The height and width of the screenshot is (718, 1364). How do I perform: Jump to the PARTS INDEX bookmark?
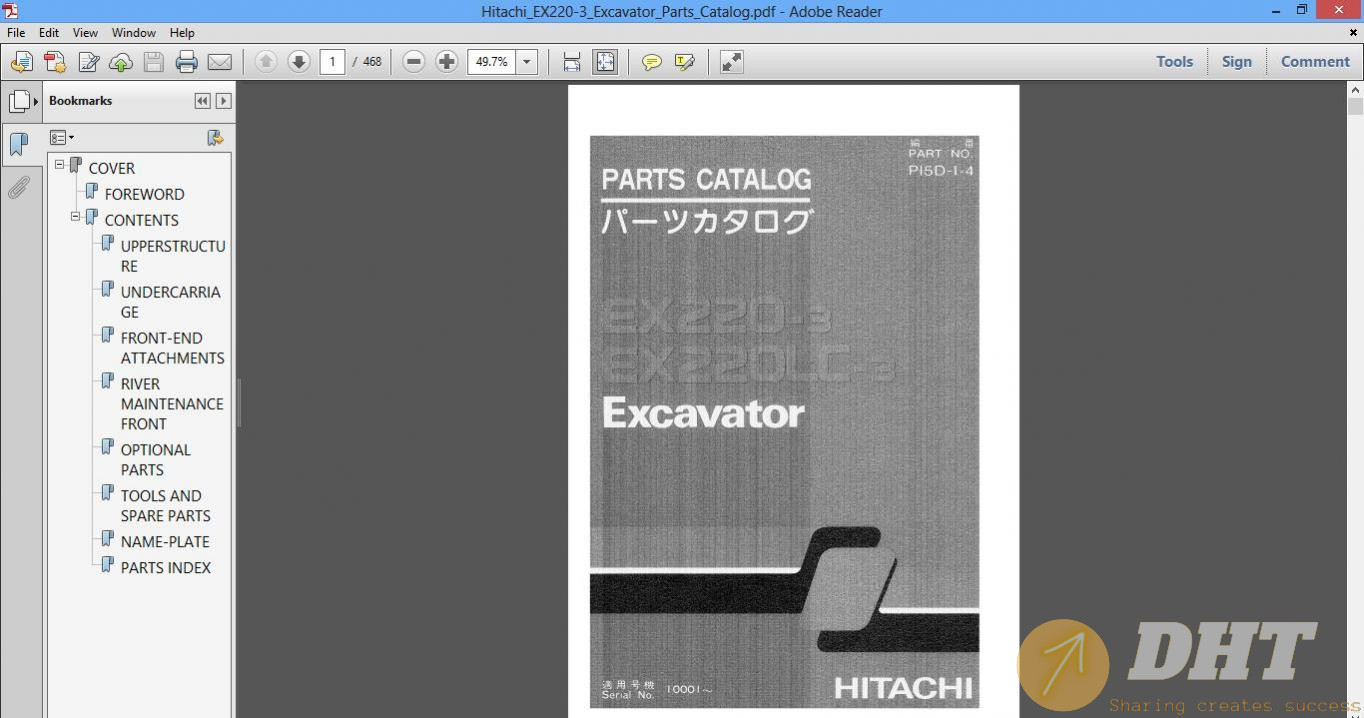166,568
